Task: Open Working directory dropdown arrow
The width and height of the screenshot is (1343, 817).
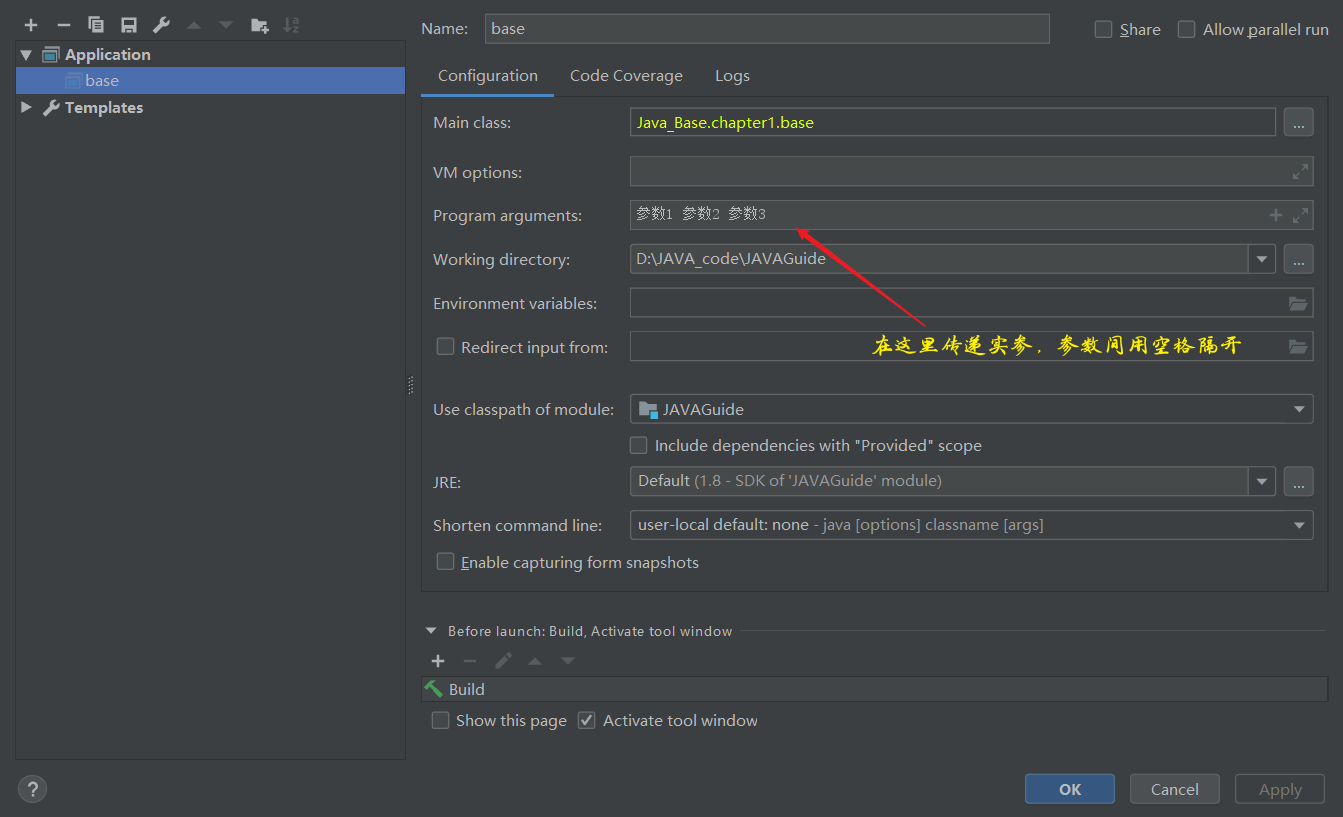Action: point(1262,259)
